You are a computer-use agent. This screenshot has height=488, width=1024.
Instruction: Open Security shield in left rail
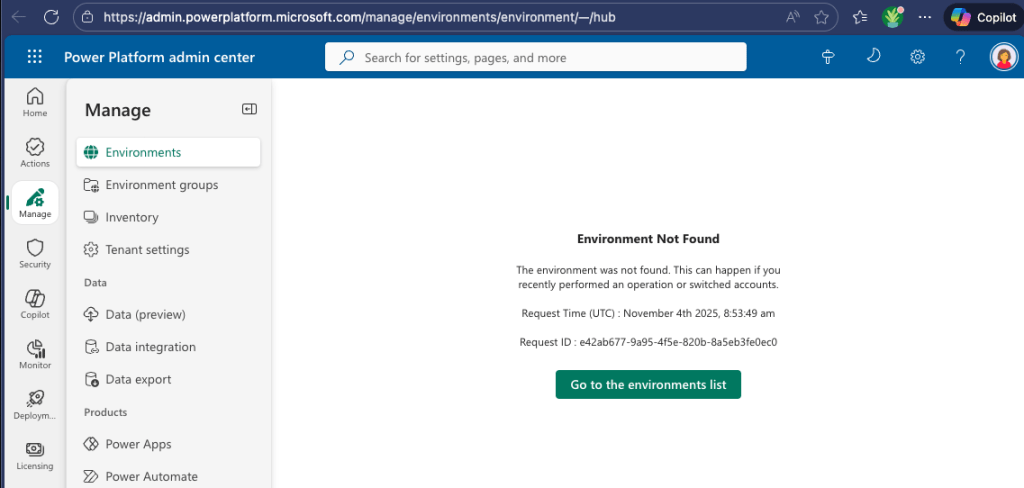pos(35,253)
